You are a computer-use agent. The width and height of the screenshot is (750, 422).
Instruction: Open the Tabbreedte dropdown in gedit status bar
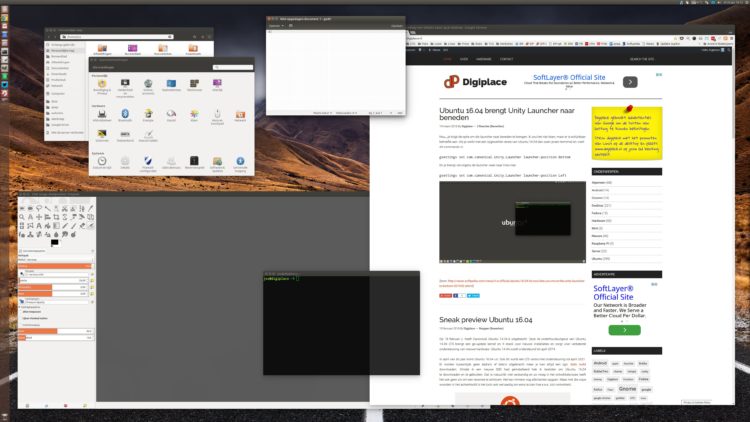(347, 113)
